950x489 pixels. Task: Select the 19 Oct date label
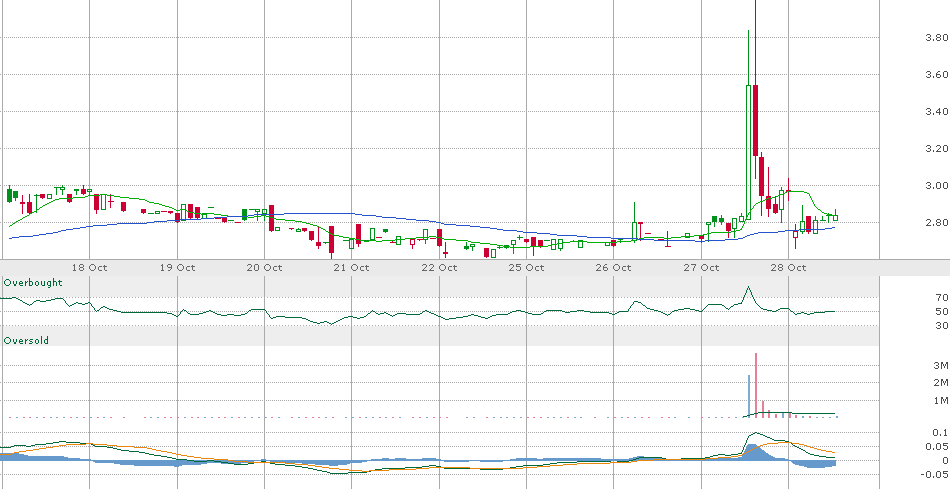click(x=178, y=267)
